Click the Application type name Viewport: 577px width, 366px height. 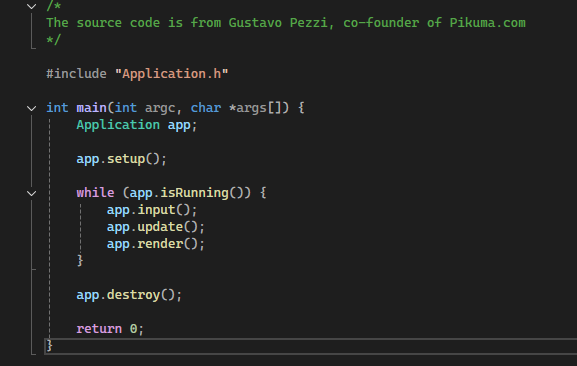(118, 125)
